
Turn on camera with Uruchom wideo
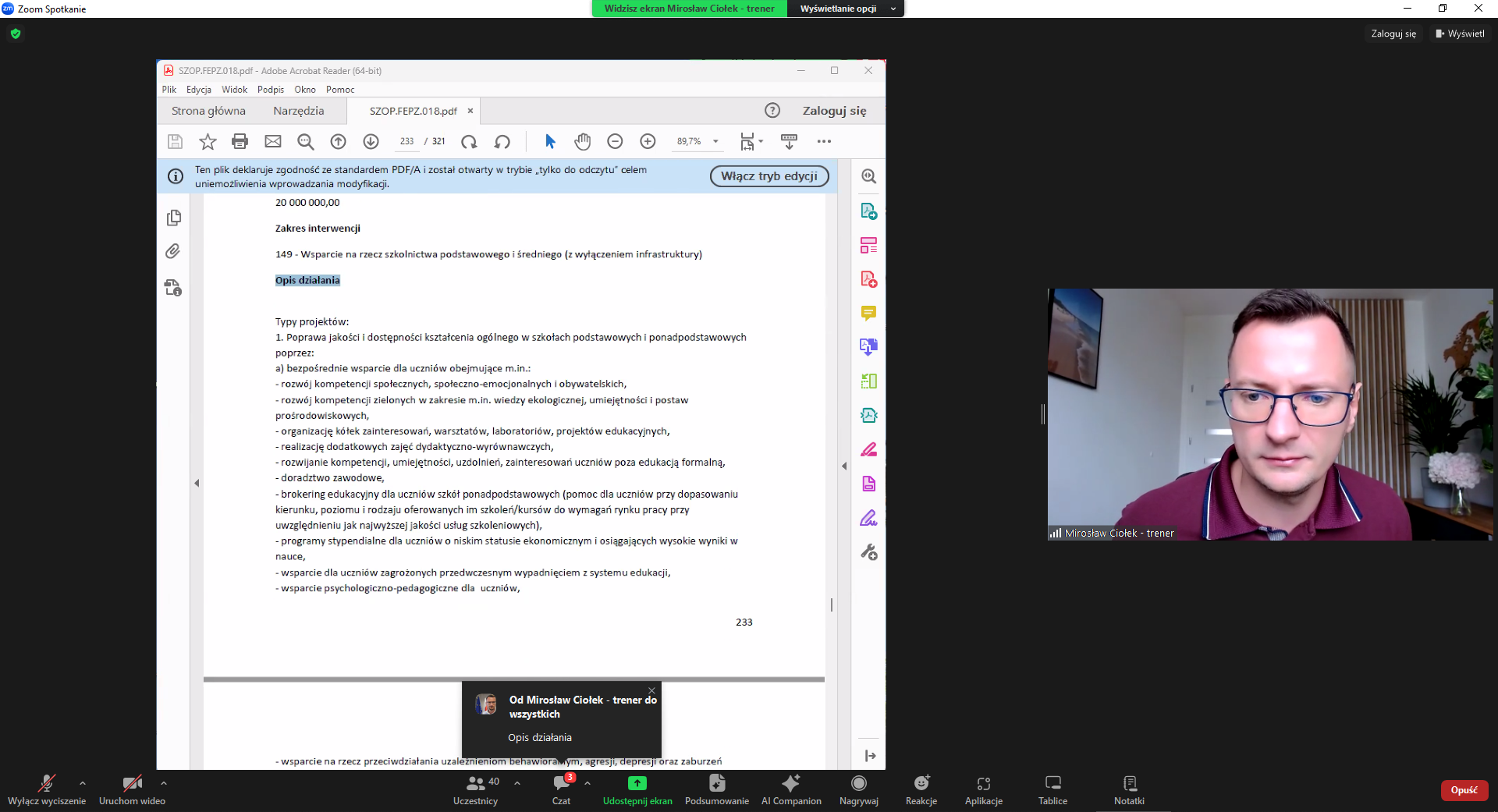pos(132,783)
